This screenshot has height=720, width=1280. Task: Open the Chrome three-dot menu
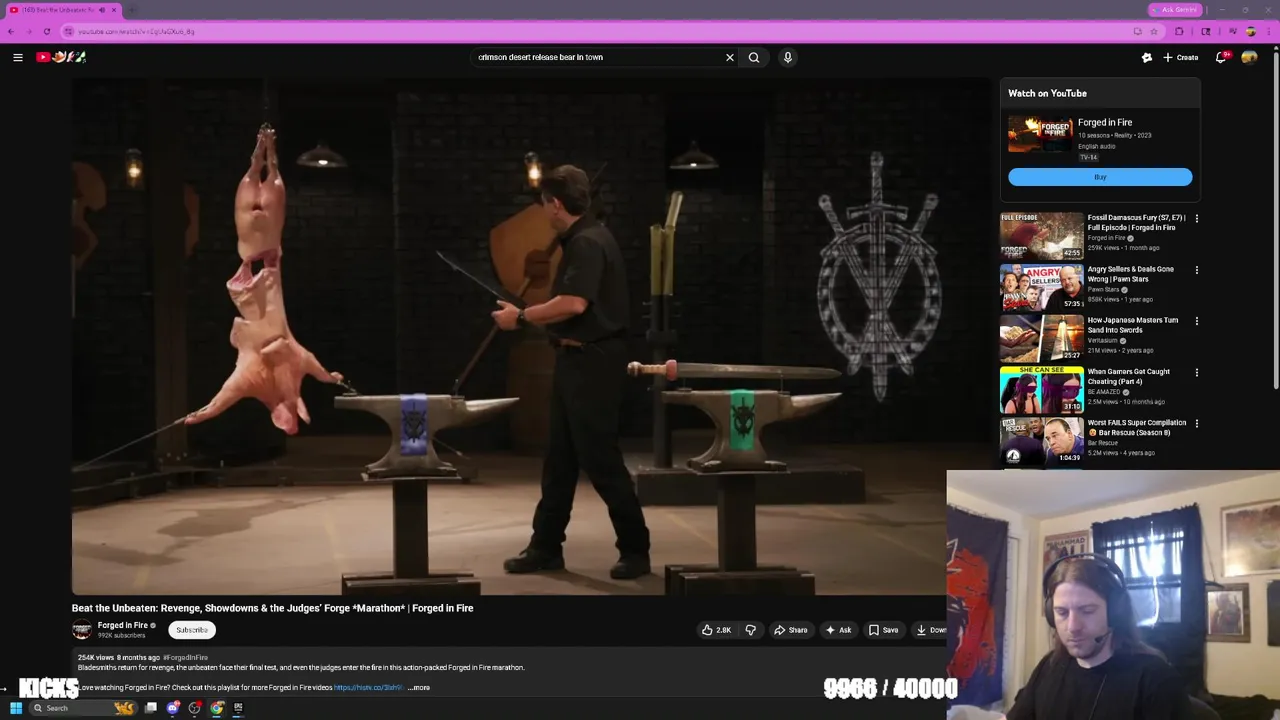(x=1269, y=31)
